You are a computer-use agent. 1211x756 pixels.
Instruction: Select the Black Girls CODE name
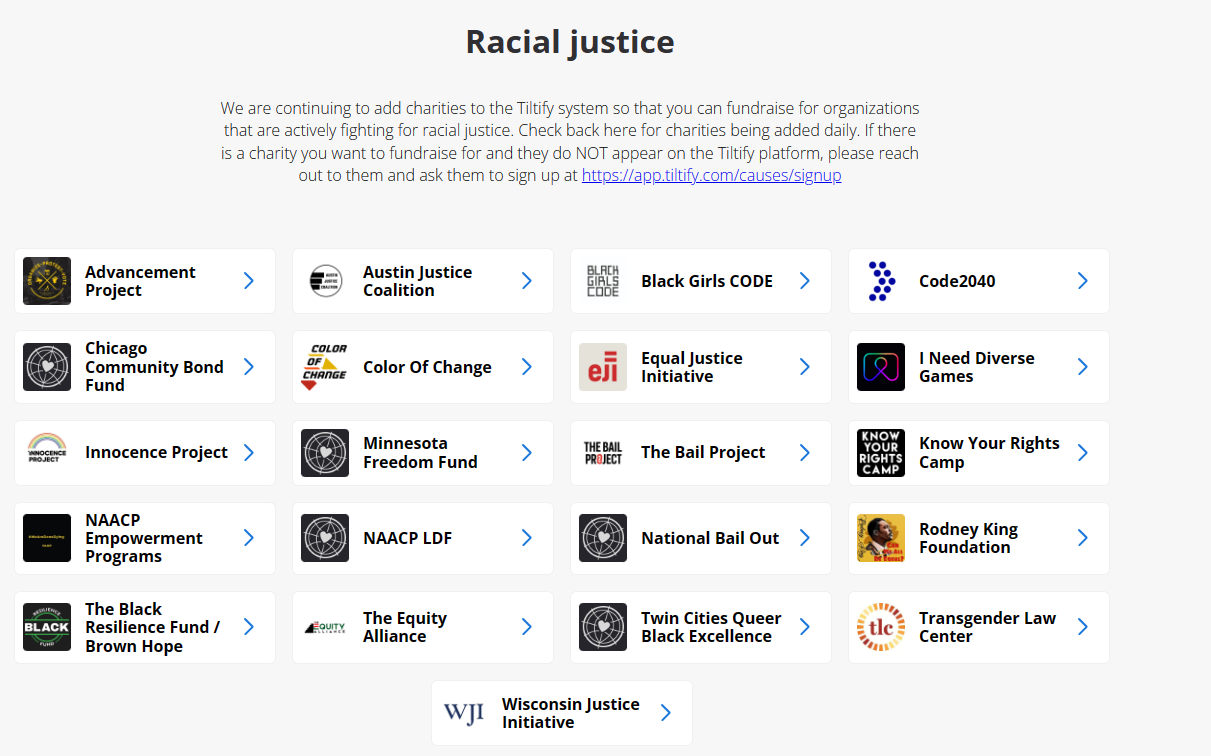point(707,281)
